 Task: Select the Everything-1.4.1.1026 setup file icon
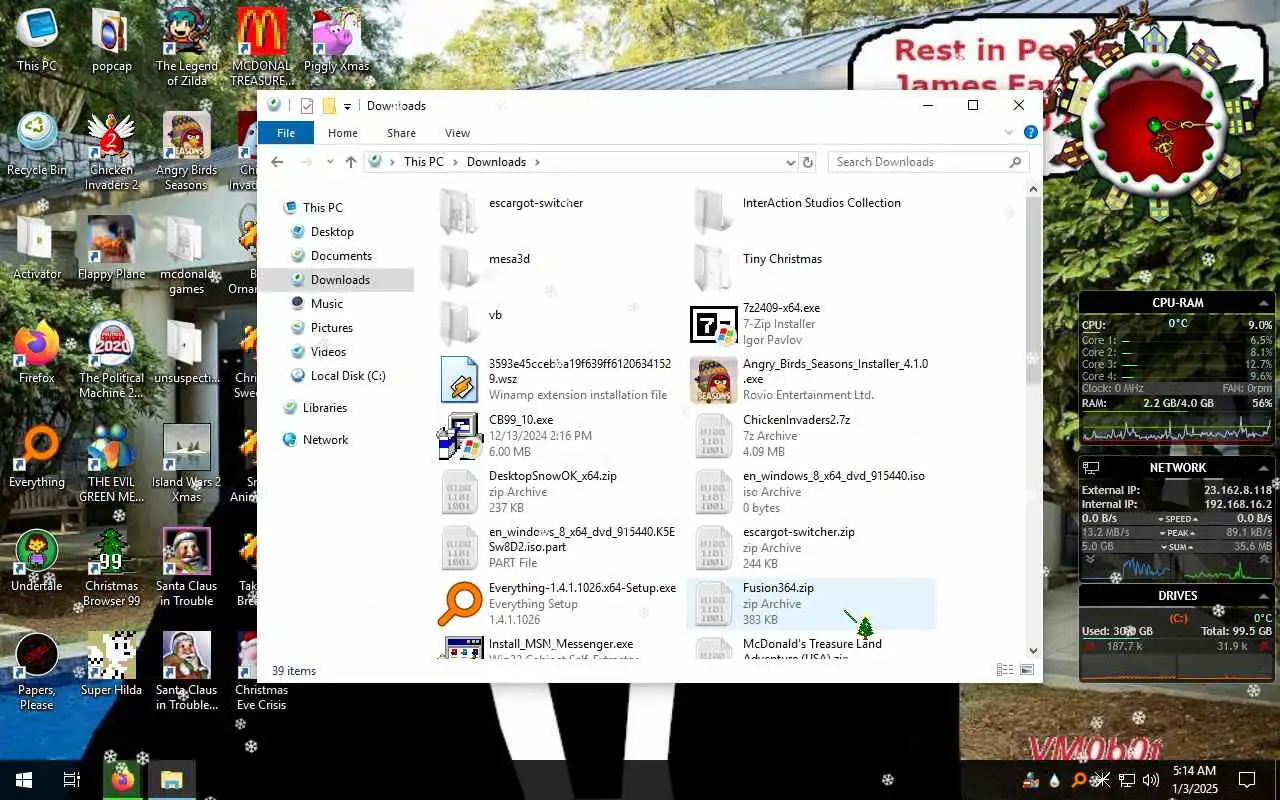(x=460, y=604)
